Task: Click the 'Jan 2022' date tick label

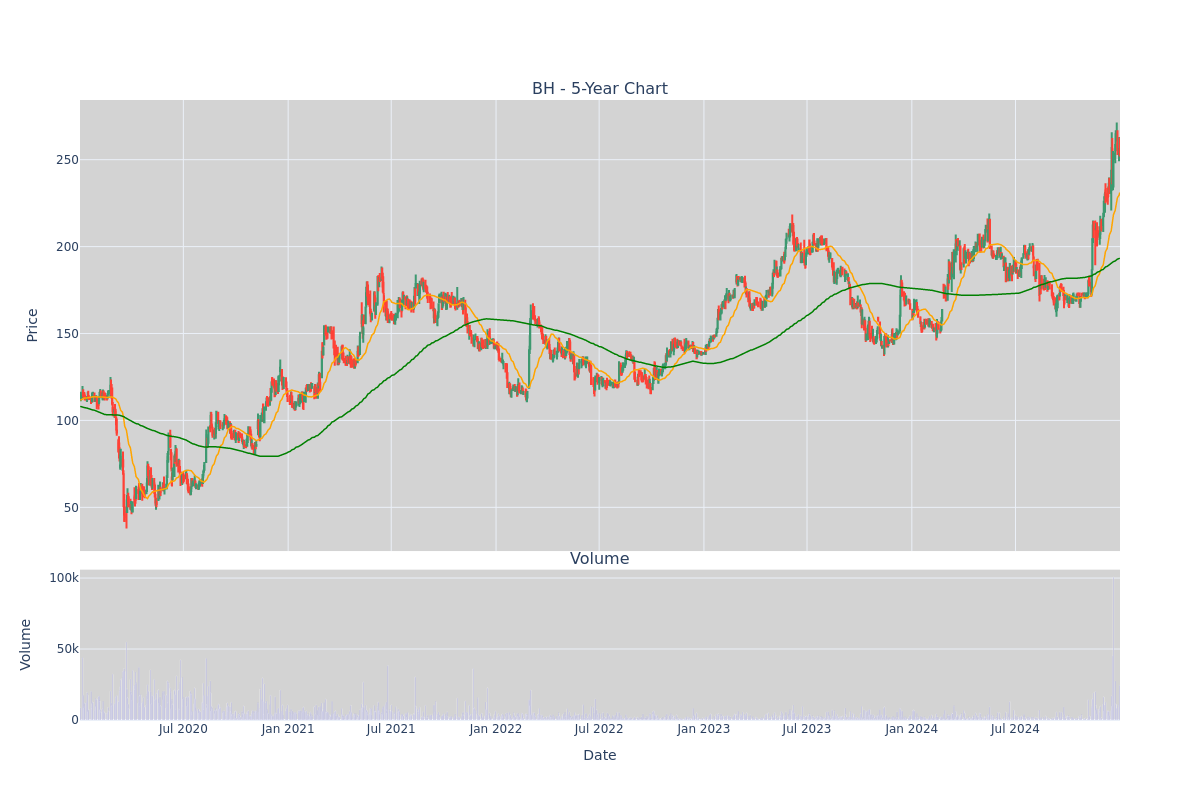Action: (x=496, y=729)
